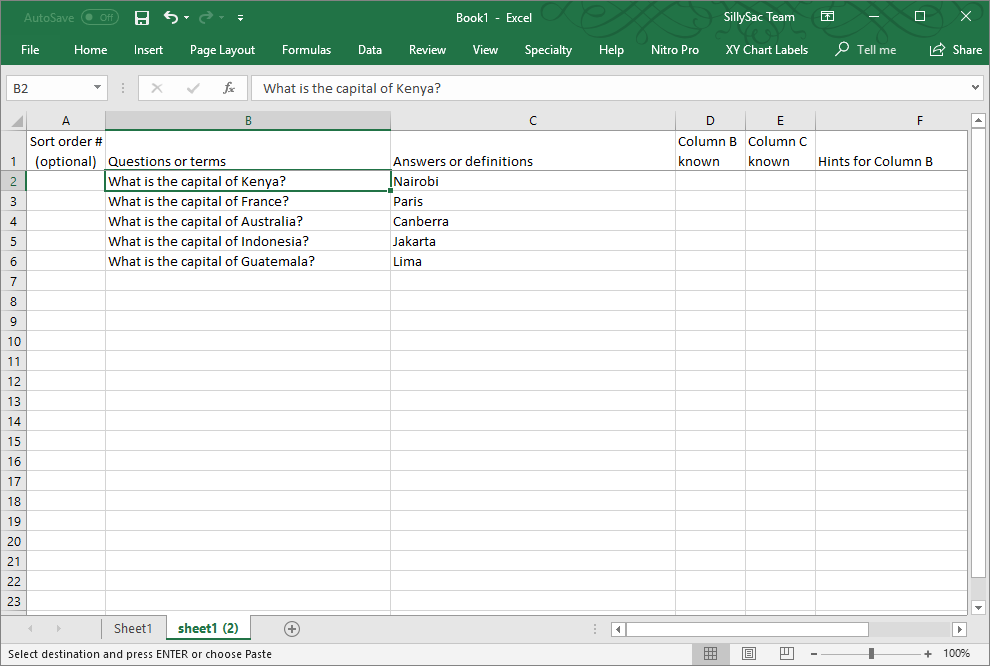Click the Save icon in title bar
990x666 pixels.
(x=142, y=17)
